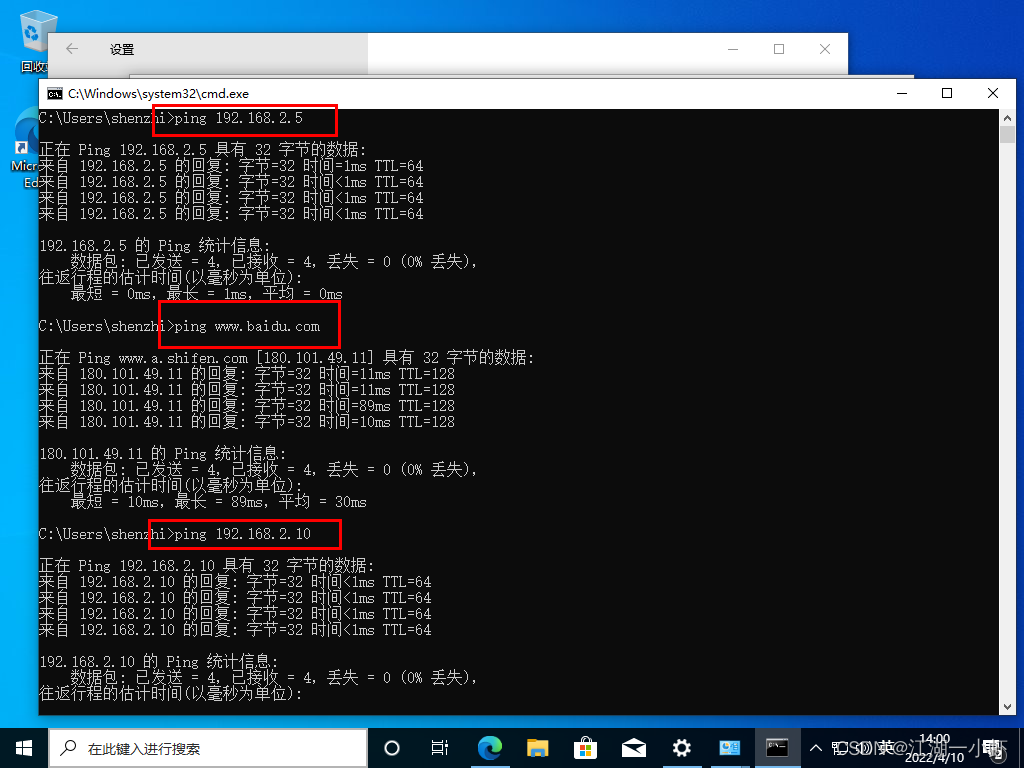Image resolution: width=1024 pixels, height=768 pixels.
Task: Click the cmd.exe title bar system icon
Action: (x=55, y=93)
